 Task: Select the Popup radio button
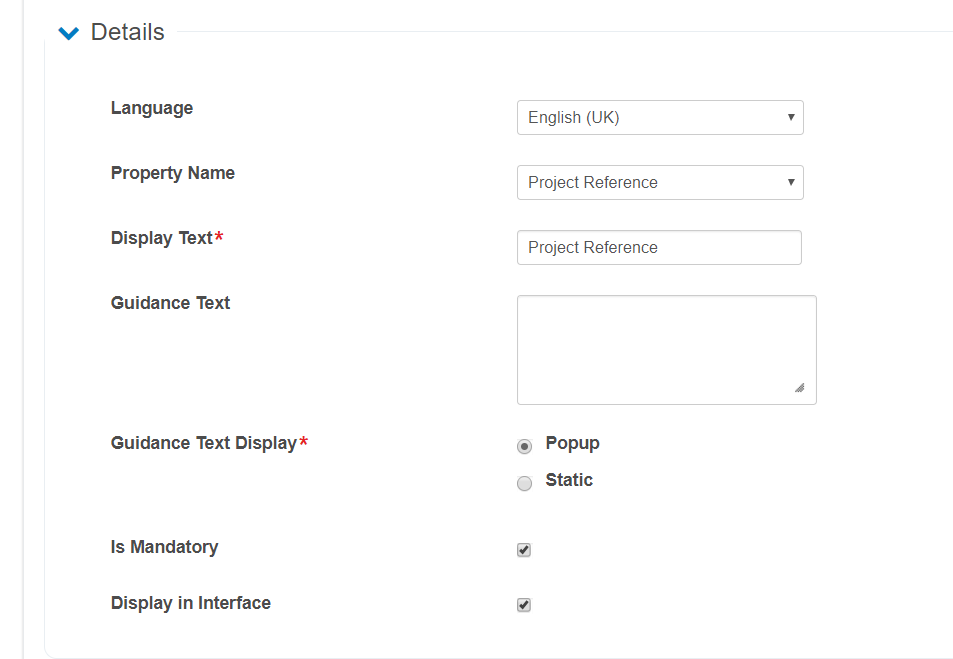[x=524, y=446]
